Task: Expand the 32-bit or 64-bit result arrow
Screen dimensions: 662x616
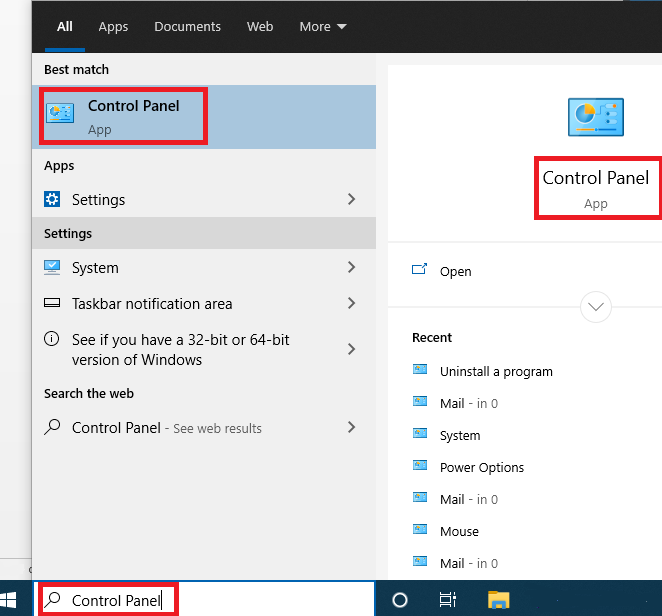Action: [351, 349]
